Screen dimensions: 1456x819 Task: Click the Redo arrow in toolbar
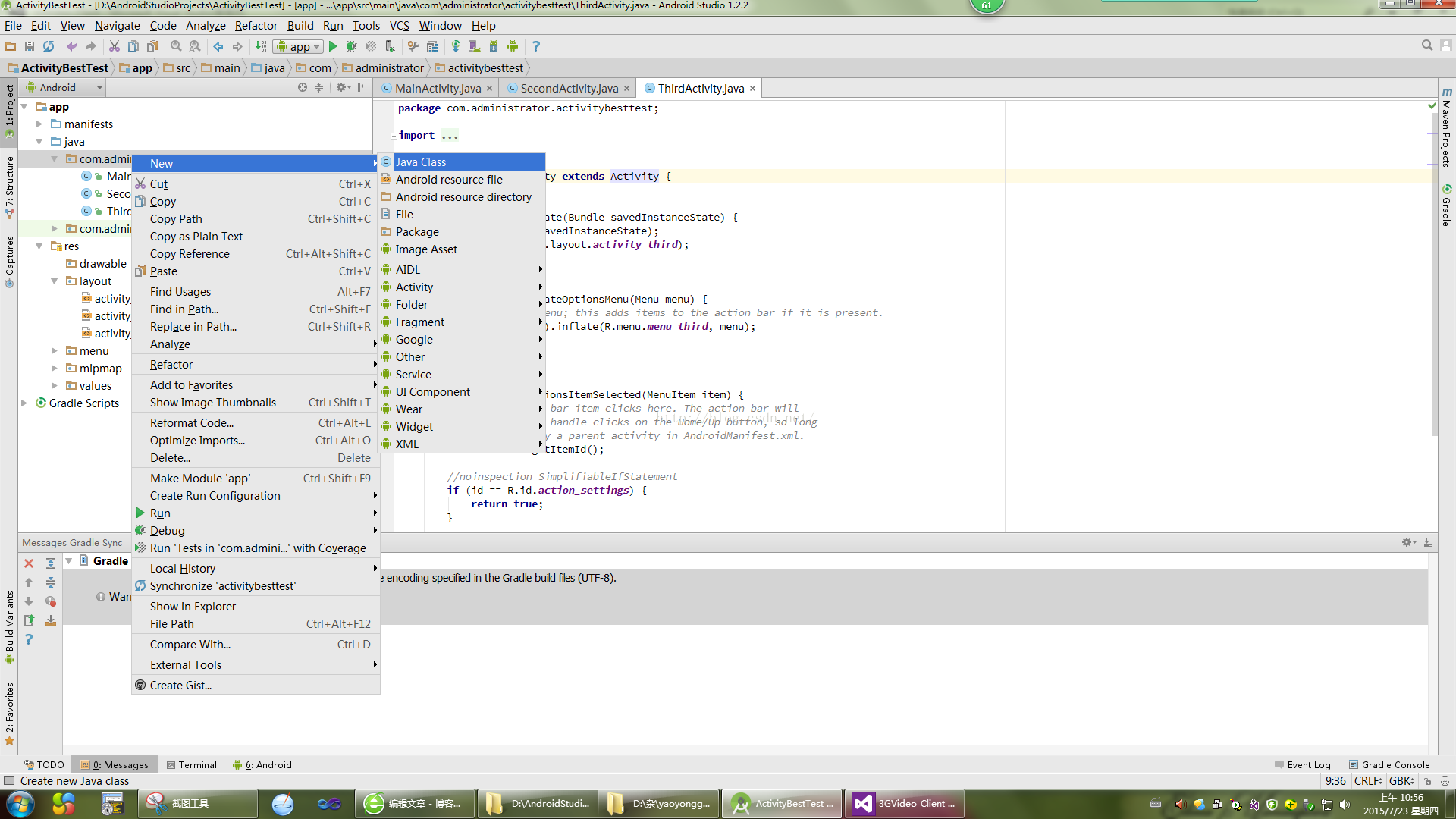(91, 46)
